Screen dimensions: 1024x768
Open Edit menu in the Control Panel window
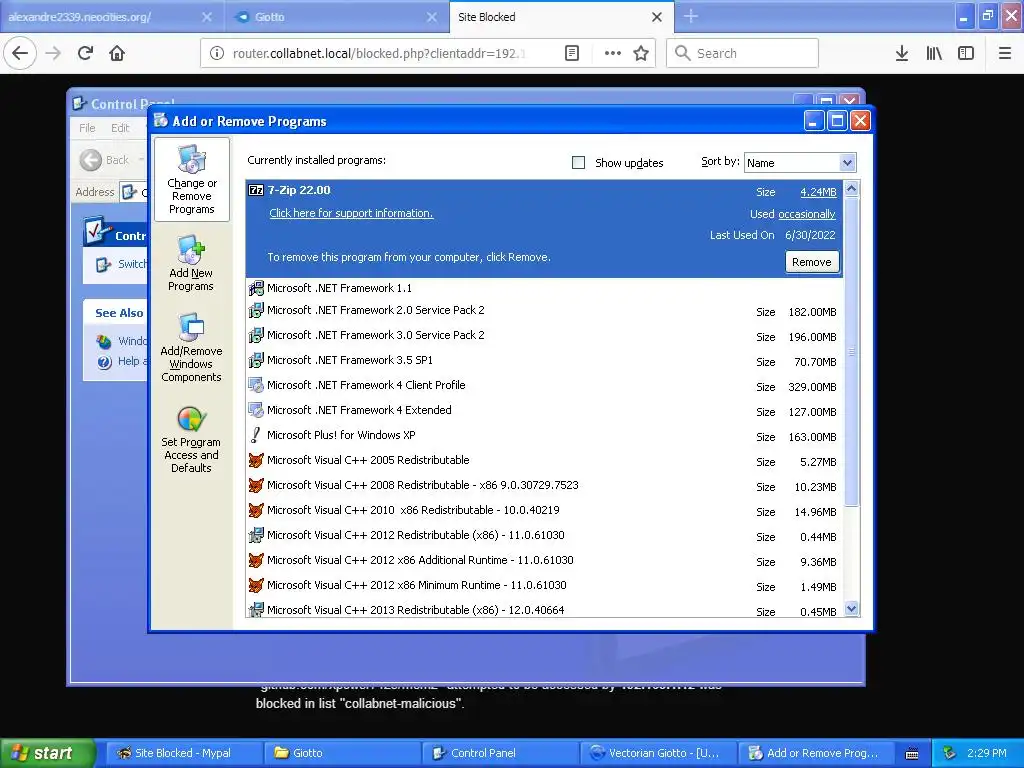point(120,128)
